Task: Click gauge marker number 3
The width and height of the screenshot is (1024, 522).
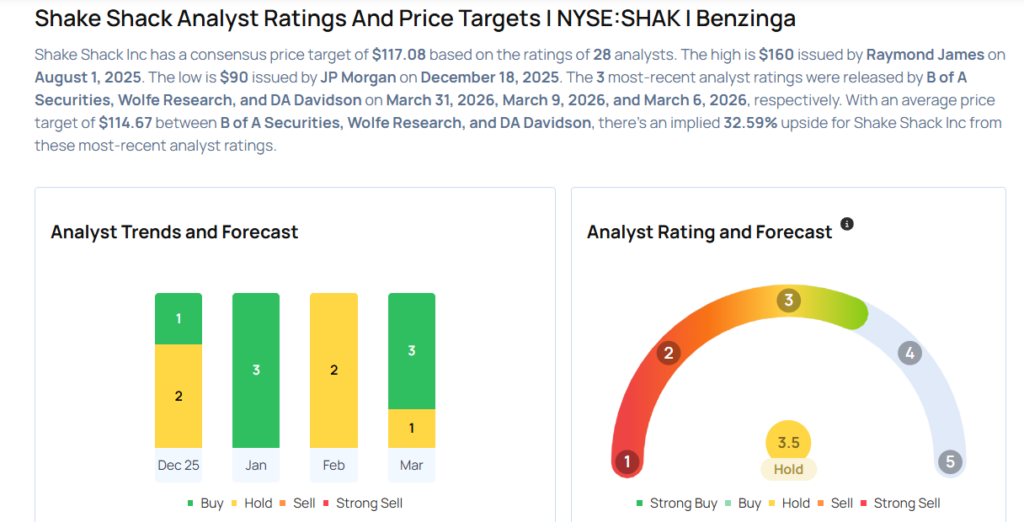Action: pos(788,300)
